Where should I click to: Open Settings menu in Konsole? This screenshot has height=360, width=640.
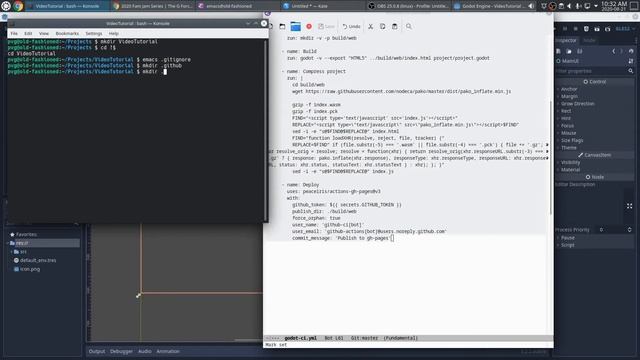[x=93, y=33]
